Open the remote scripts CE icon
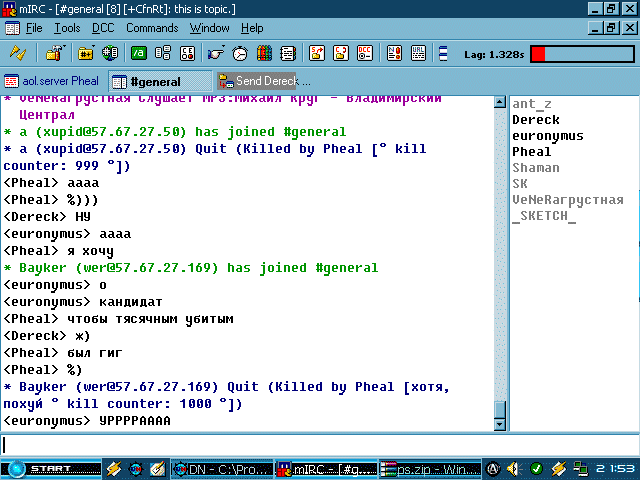This screenshot has height=480, width=640. coord(187,53)
